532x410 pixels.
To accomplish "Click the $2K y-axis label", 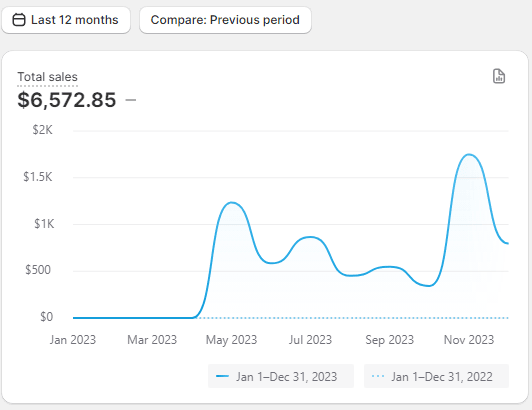I will pos(42,130).
